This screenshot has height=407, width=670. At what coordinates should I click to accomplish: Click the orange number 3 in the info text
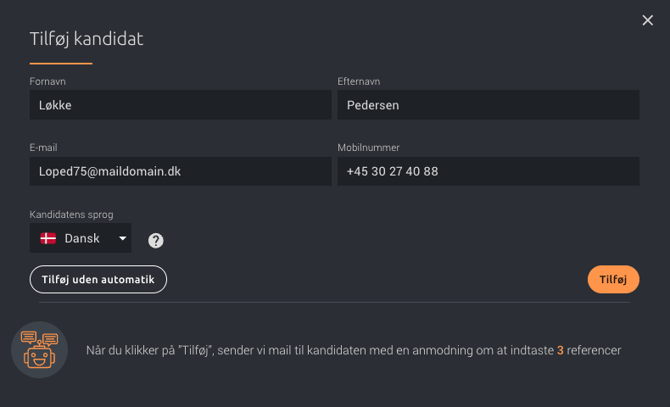coord(560,350)
